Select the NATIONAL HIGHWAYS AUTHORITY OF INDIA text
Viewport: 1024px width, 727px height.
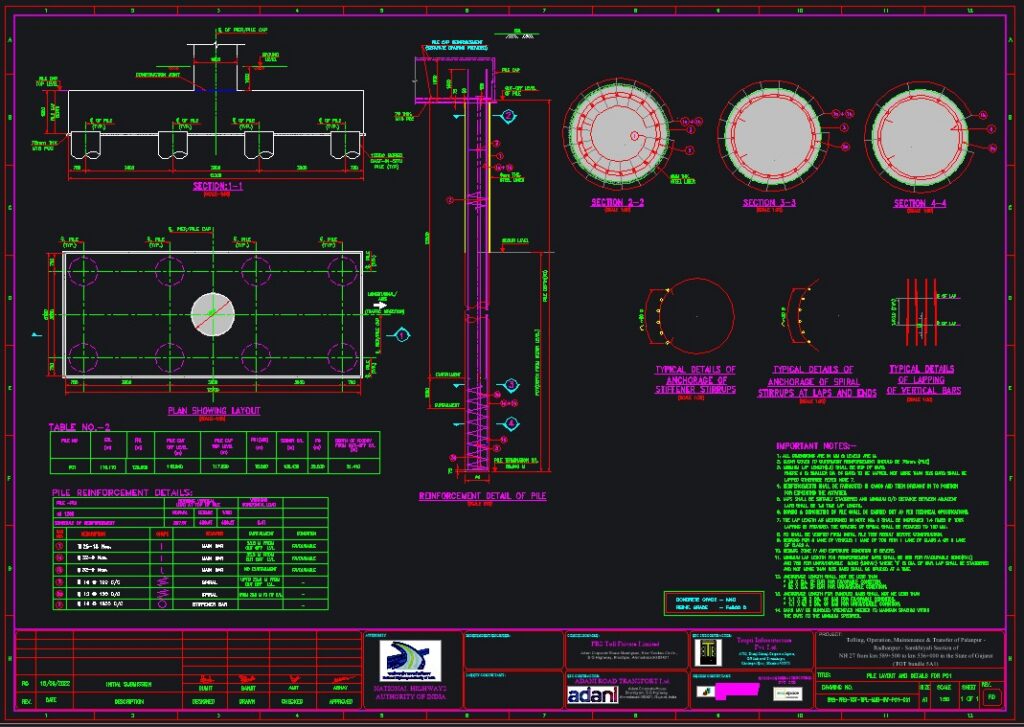coord(410,693)
